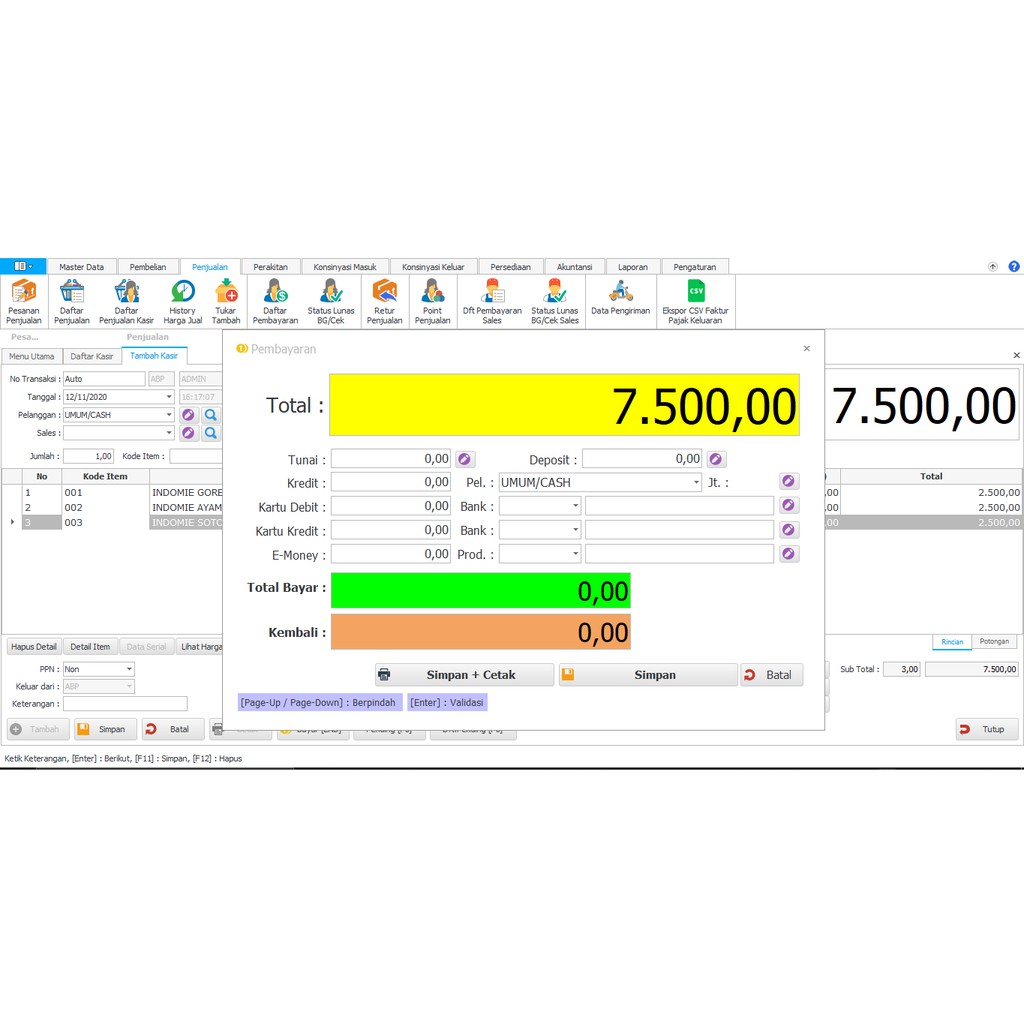Click the Jumlah quantity field
The image size is (1024, 1024).
88,456
